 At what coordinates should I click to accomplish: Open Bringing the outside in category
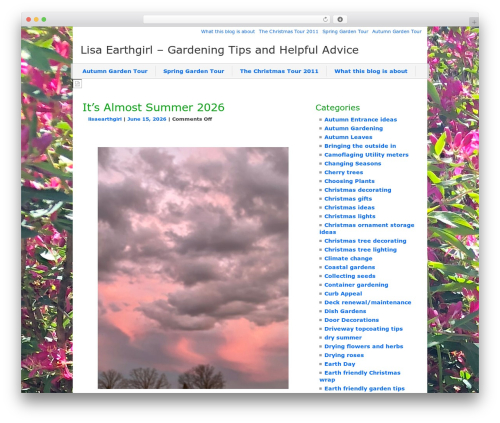[x=360, y=146]
